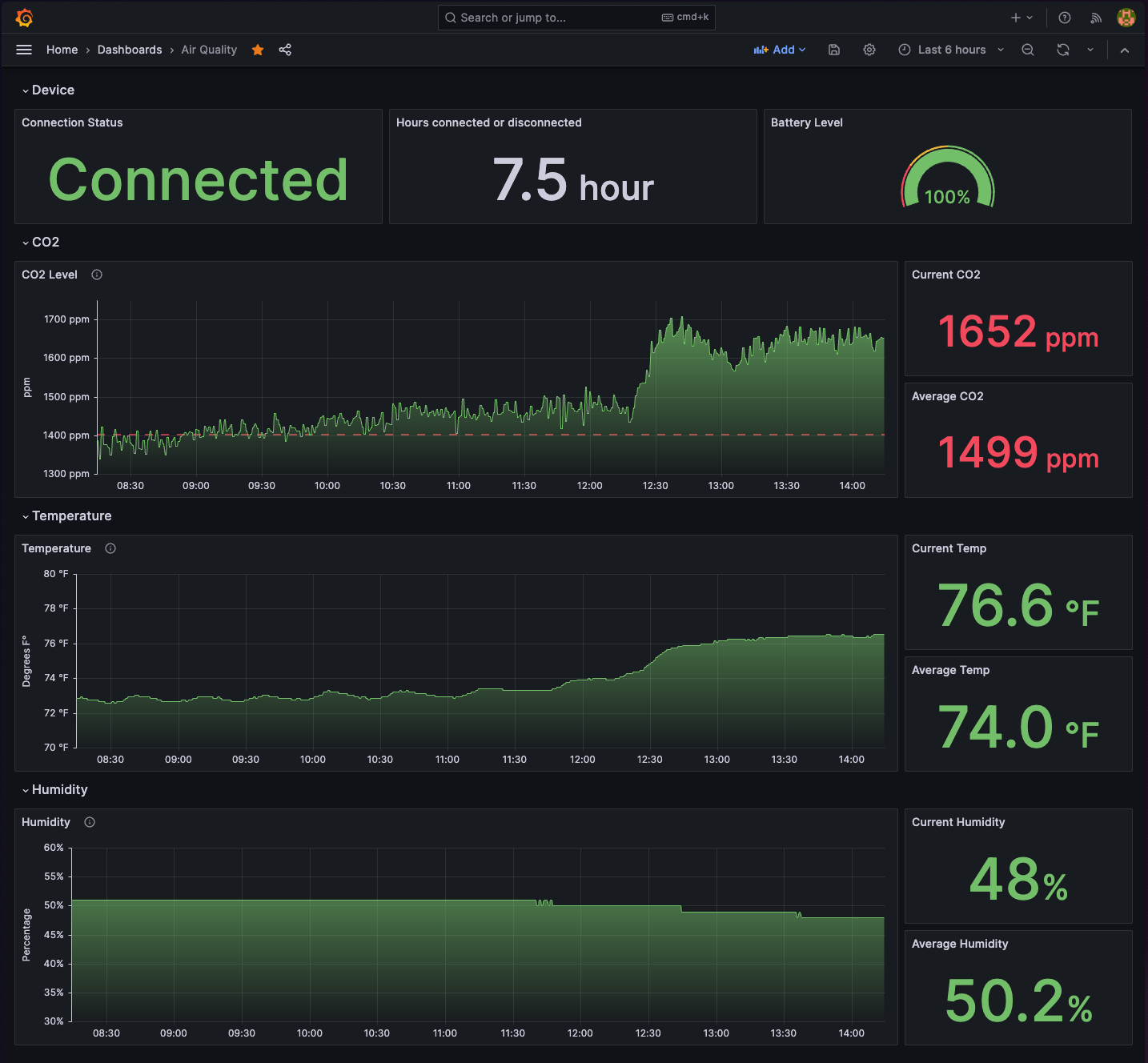Open the help question-mark menu

tap(1065, 18)
